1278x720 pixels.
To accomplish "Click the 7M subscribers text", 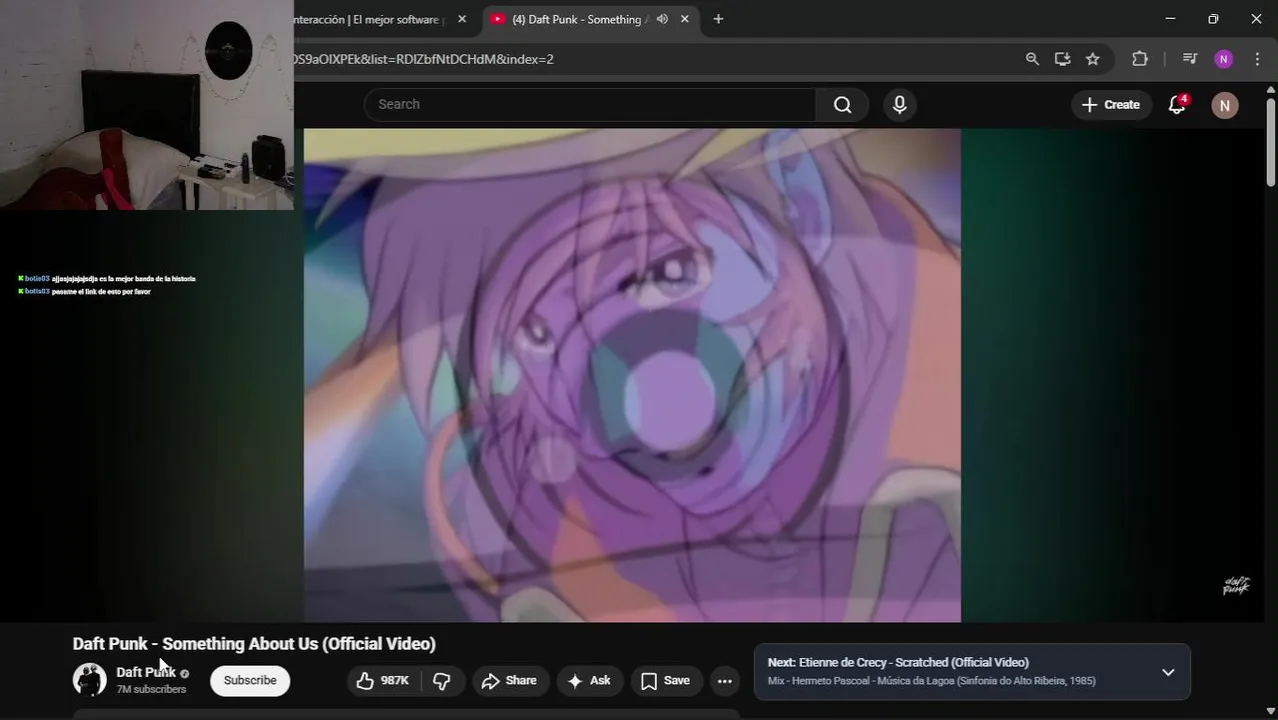I will [x=151, y=690].
